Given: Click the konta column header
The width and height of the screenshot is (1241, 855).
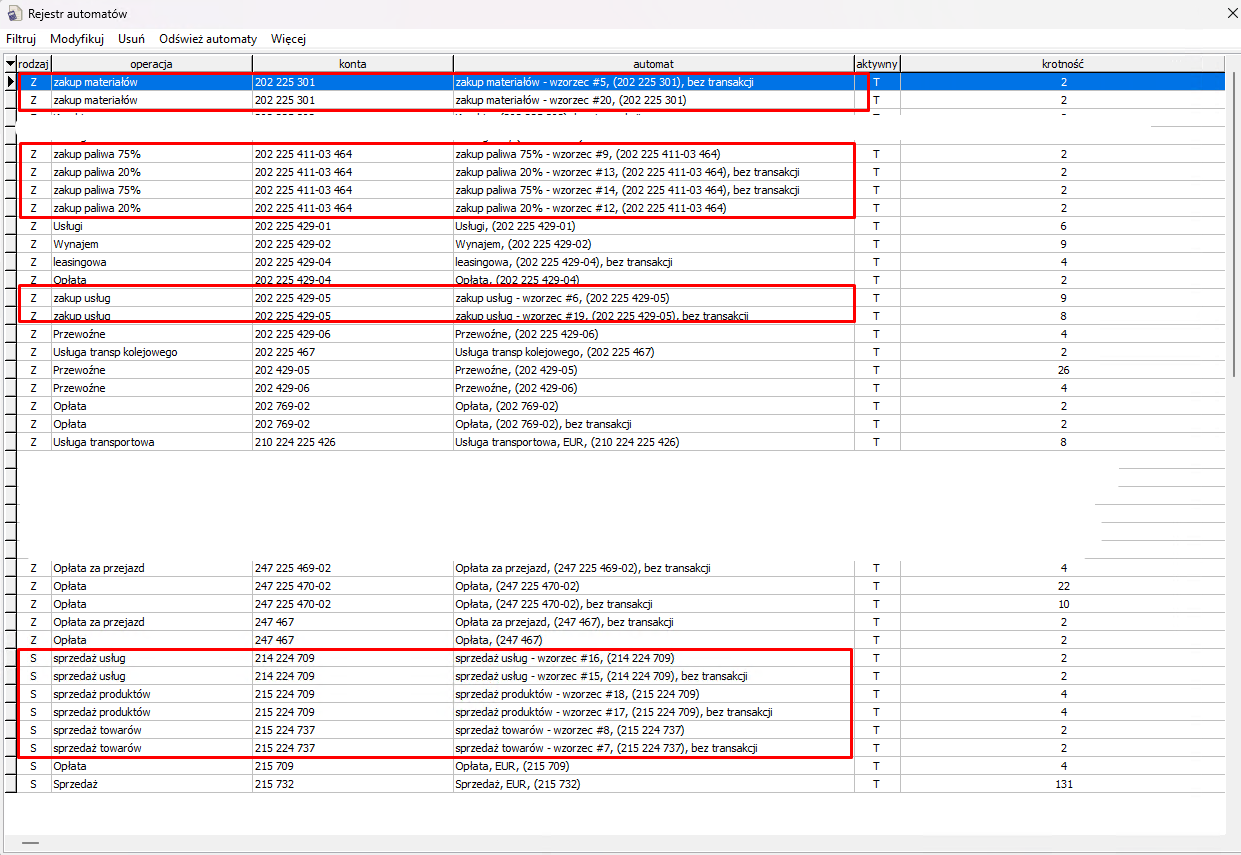Looking at the screenshot, I should click(352, 64).
